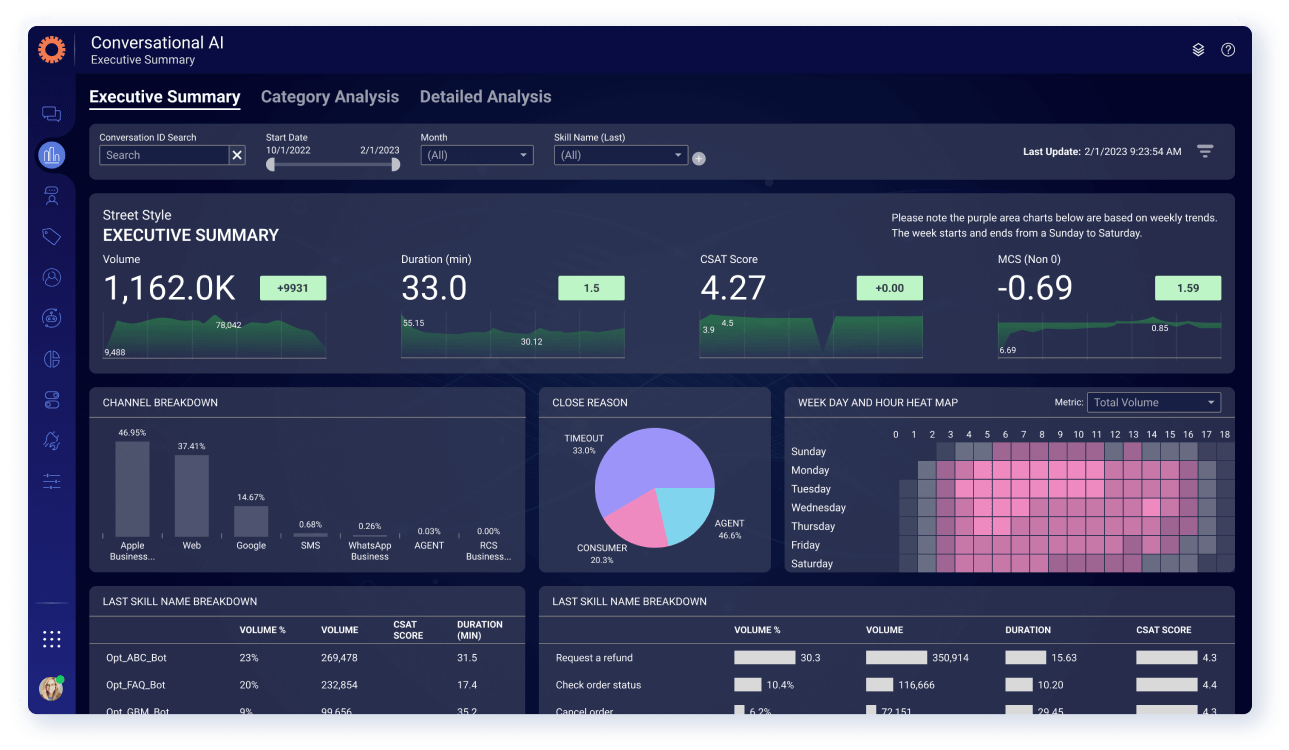Viewport: 1289px width, 750px height.
Task: Click the CSAT SCORE header in right table
Action: click(1164, 630)
